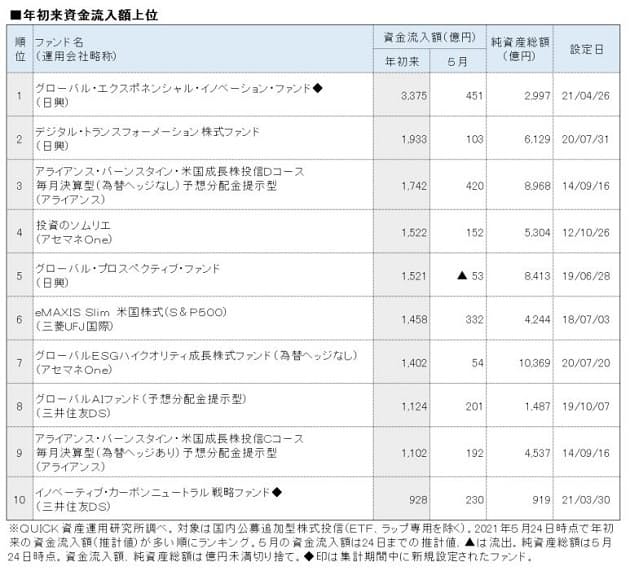Image resolution: width=630 pixels, height=584 pixels.
Task: Click May inflow value 103
Action: pyautogui.click(x=474, y=139)
